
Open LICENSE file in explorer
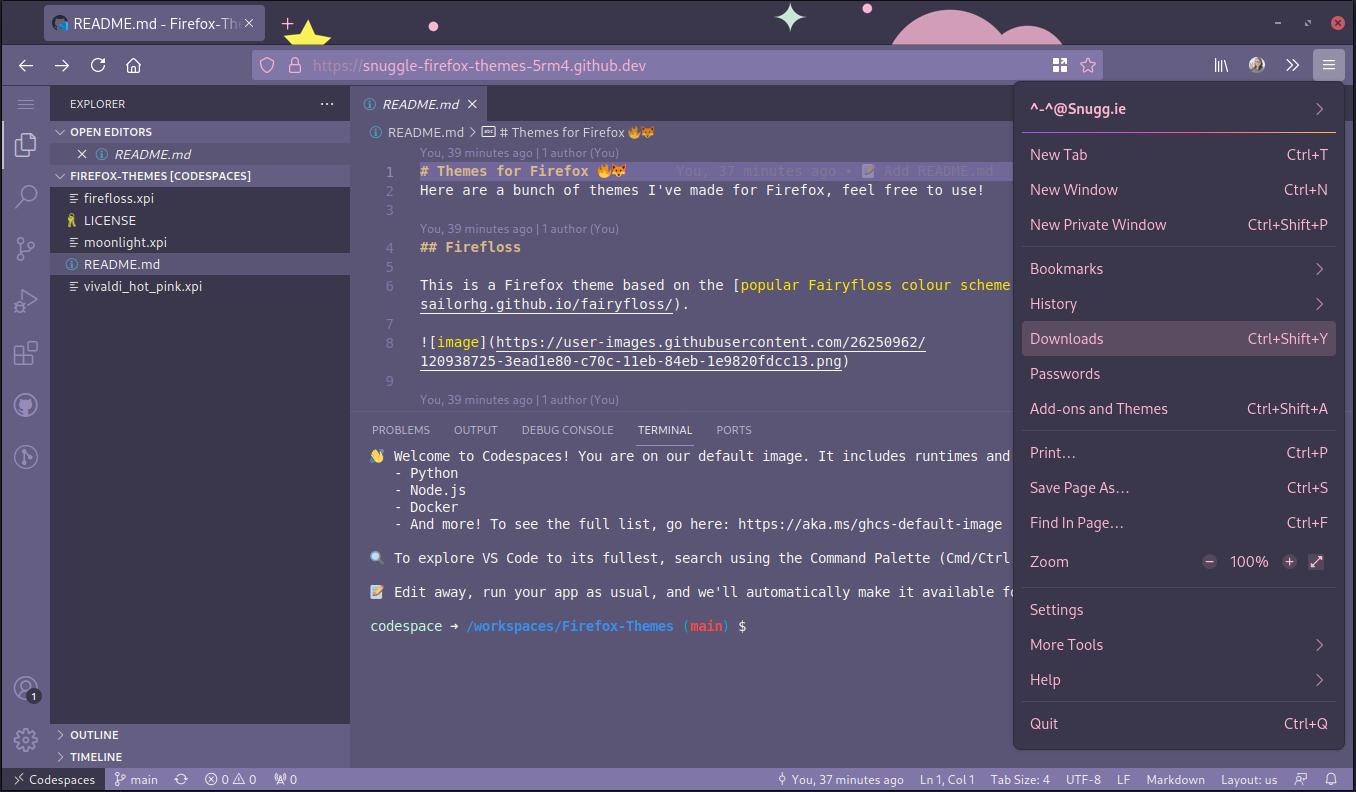click(x=200, y=220)
